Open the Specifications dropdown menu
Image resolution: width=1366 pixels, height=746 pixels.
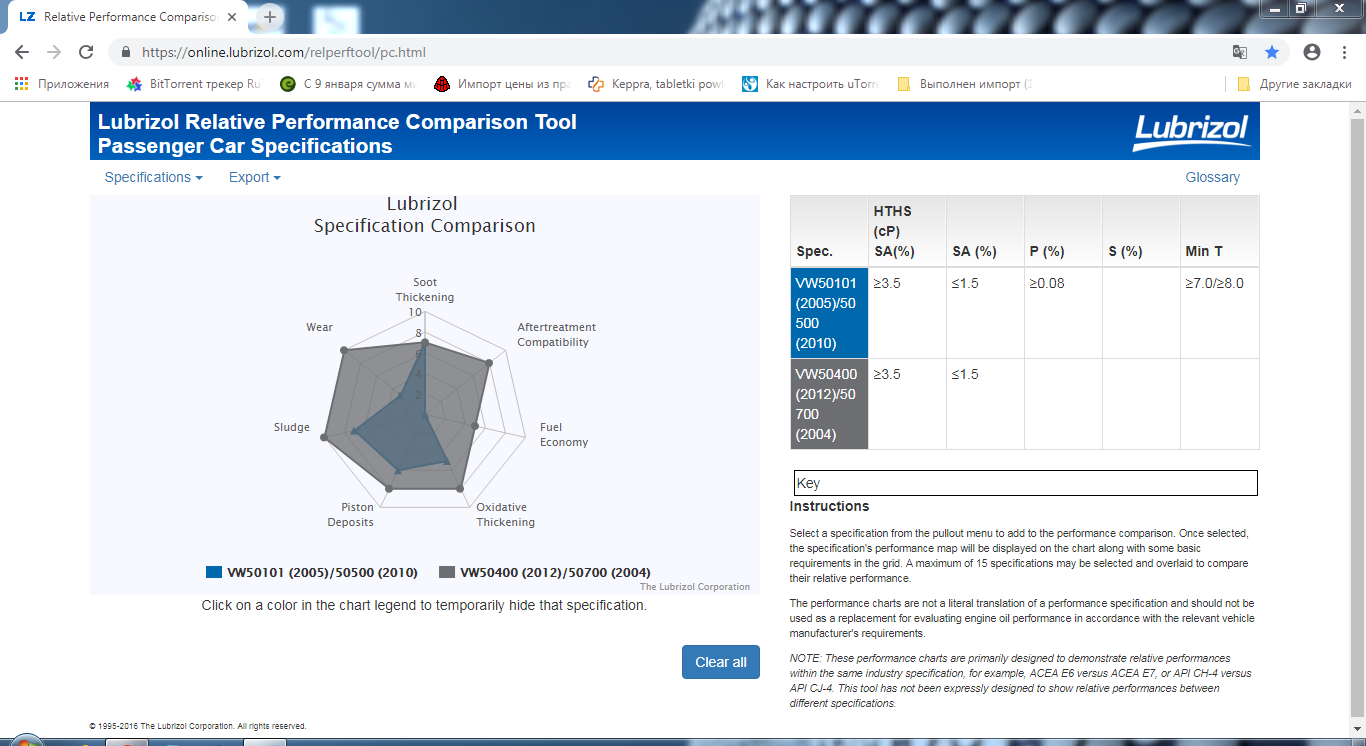153,177
